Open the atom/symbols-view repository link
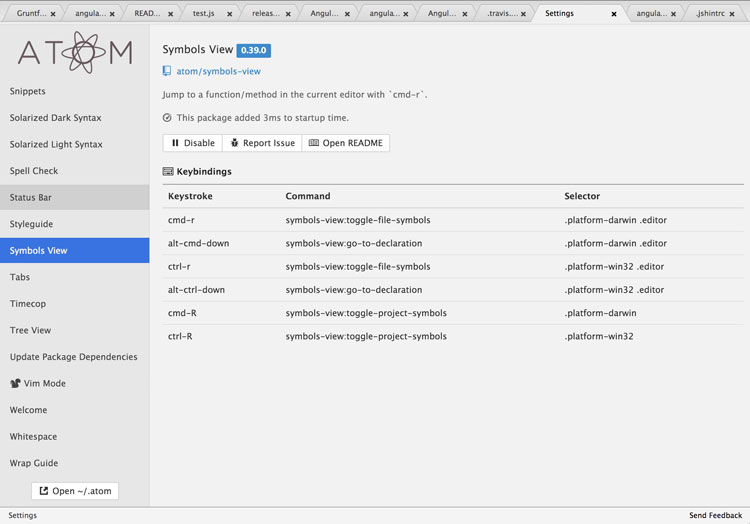The height and width of the screenshot is (524, 750). [219, 71]
